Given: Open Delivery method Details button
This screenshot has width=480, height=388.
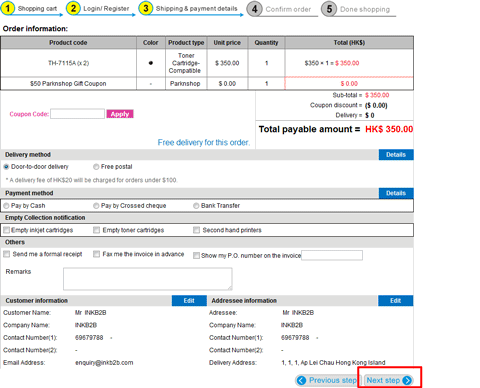Looking at the screenshot, I should [396, 155].
